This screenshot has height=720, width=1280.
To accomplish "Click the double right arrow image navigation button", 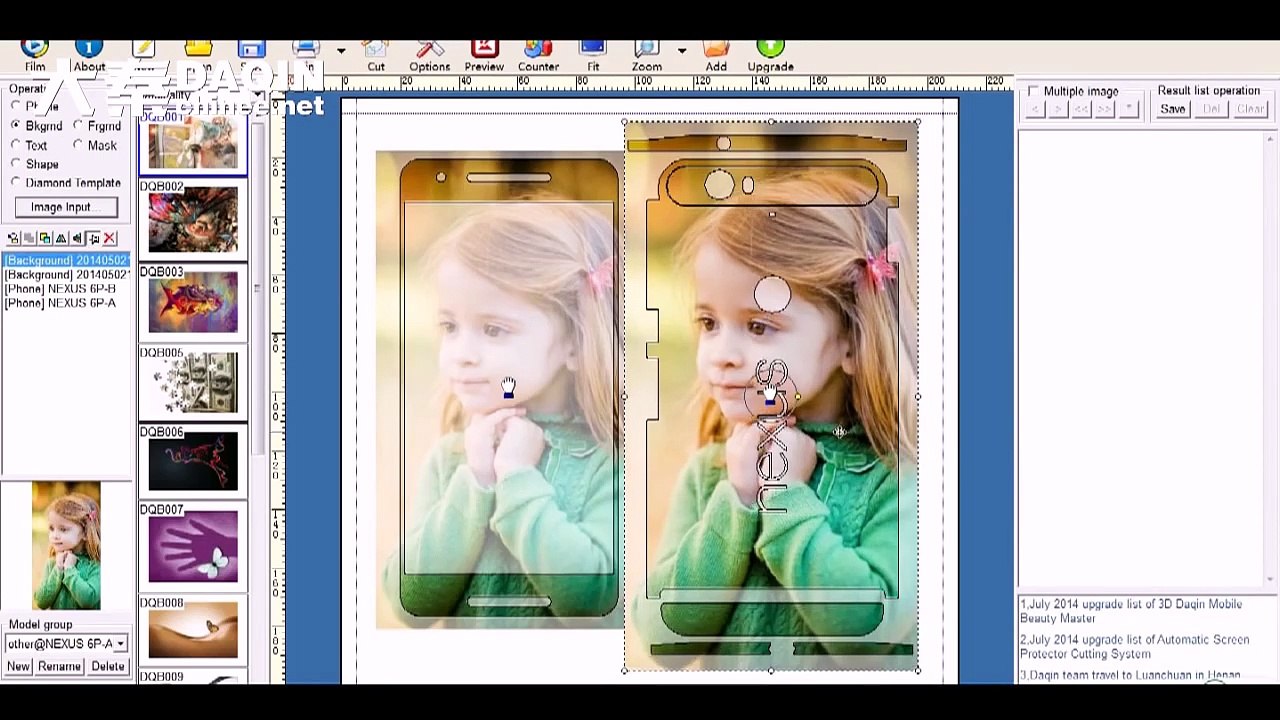I will (1106, 109).
